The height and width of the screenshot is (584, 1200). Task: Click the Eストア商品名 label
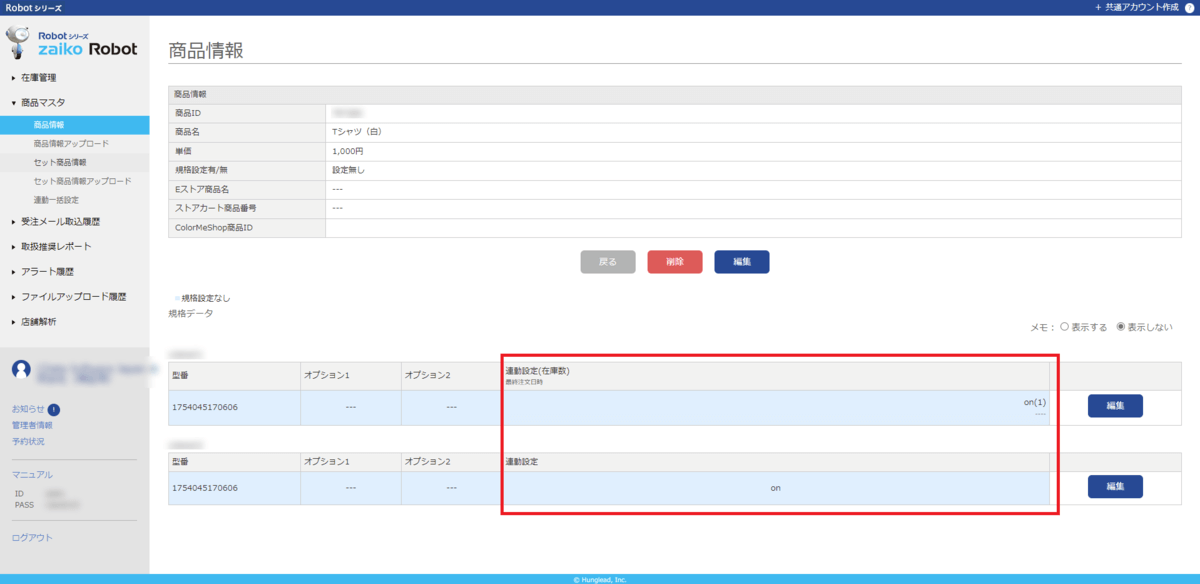coord(202,189)
